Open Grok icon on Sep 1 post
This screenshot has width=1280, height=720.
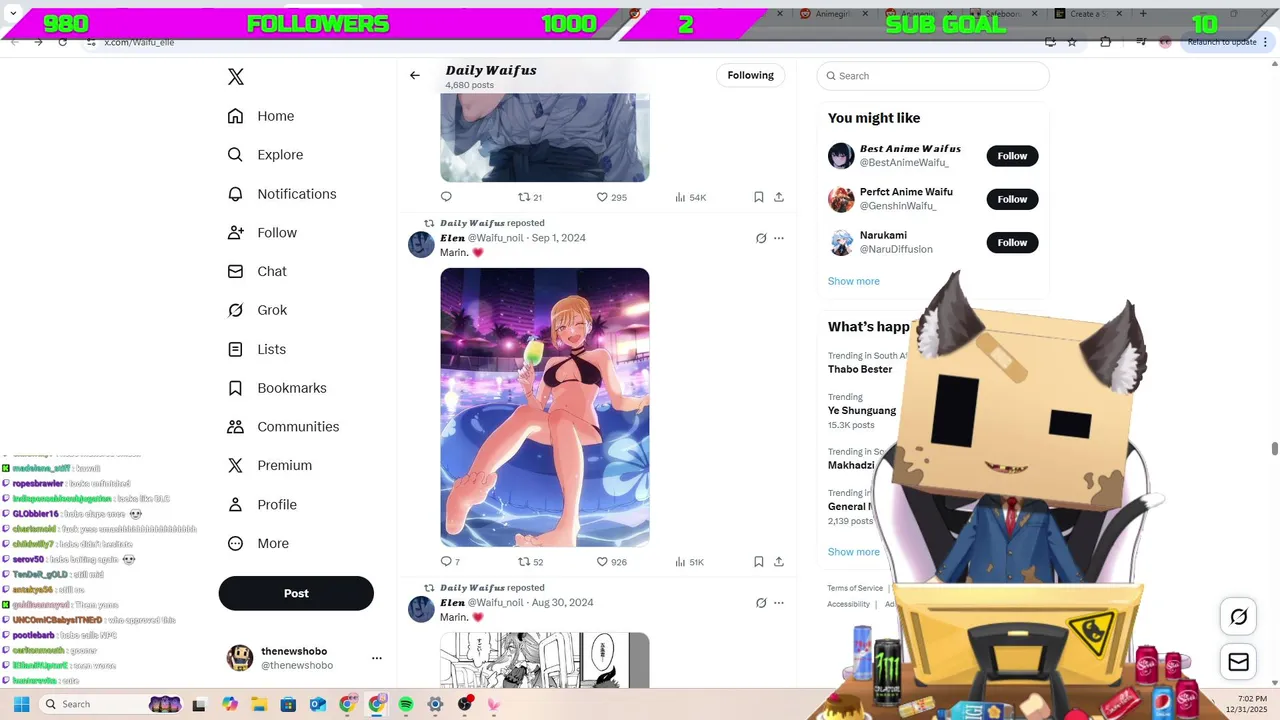(x=761, y=238)
